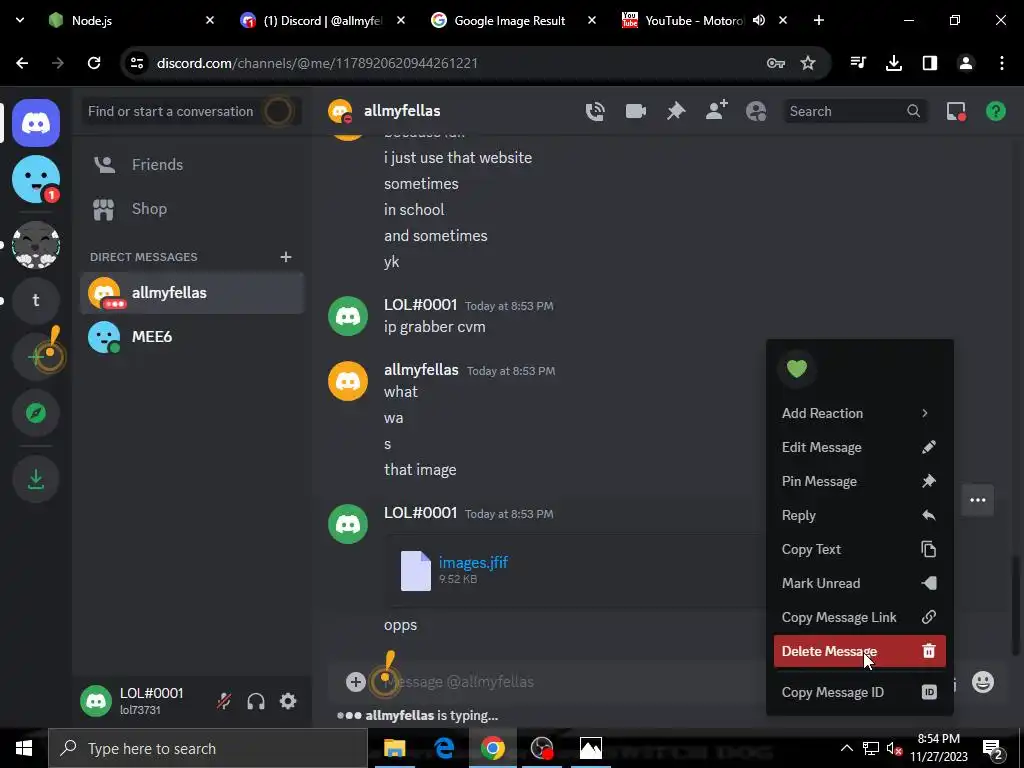
Task: Toggle deafen headphones in user panel
Action: pyautogui.click(x=256, y=701)
